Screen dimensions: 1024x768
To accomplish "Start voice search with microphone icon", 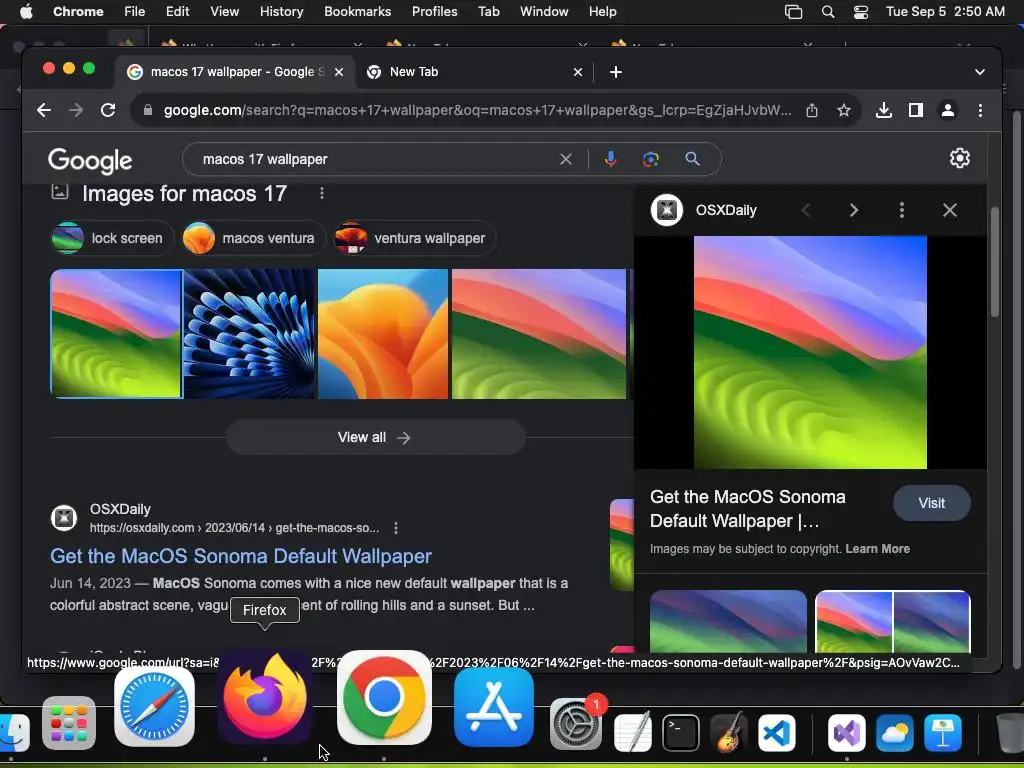I will pos(611,159).
